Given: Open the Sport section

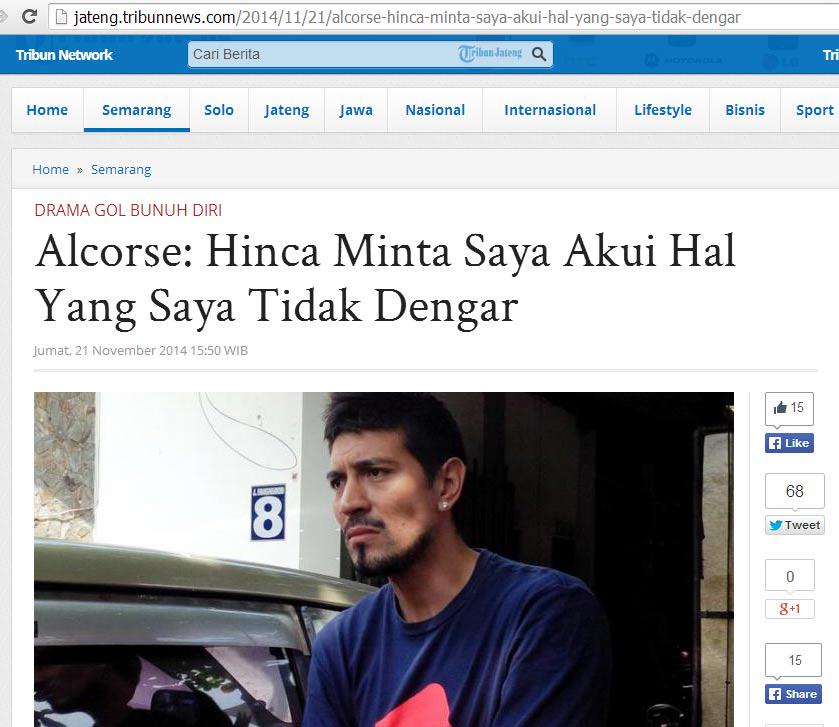Looking at the screenshot, I should [814, 110].
